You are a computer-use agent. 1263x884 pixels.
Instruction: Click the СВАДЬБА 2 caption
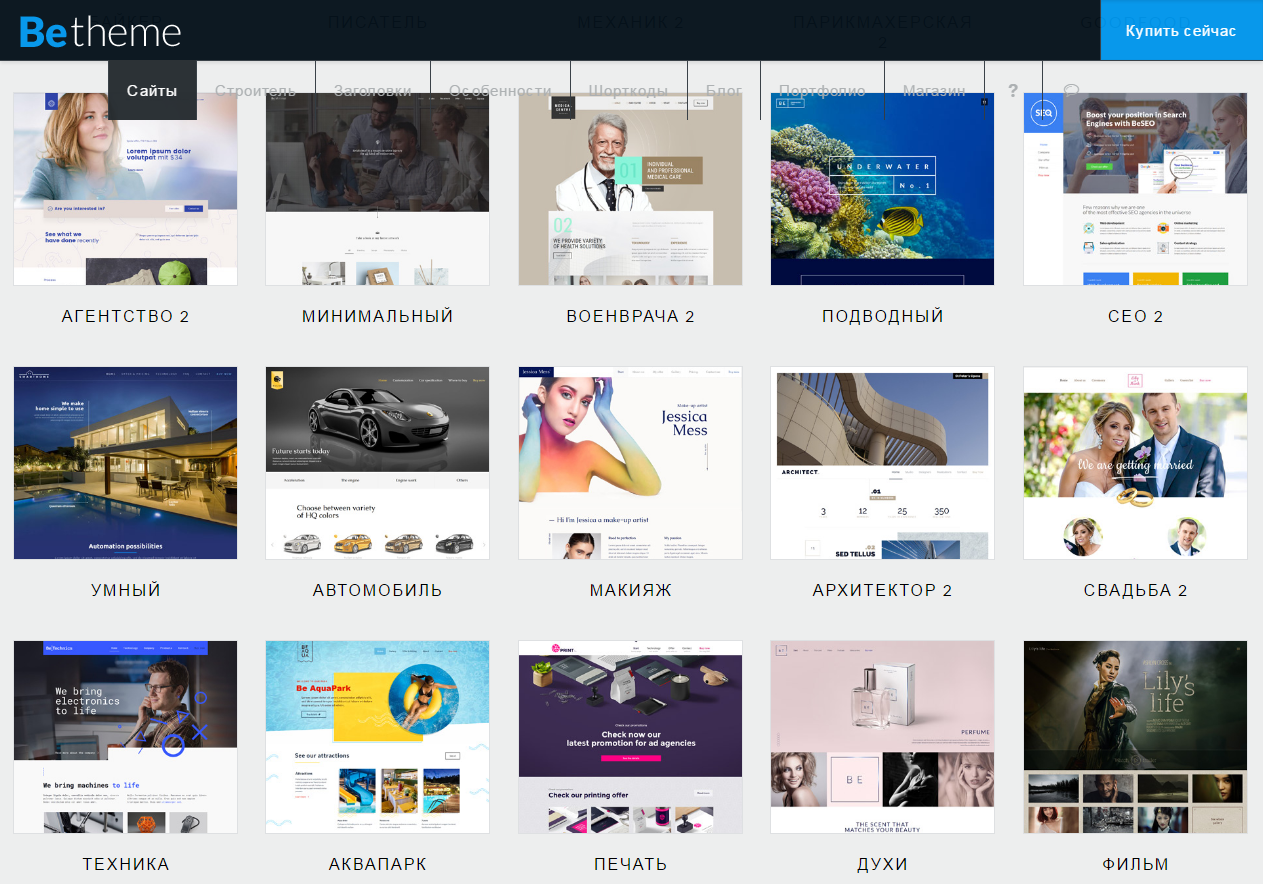coord(1135,590)
